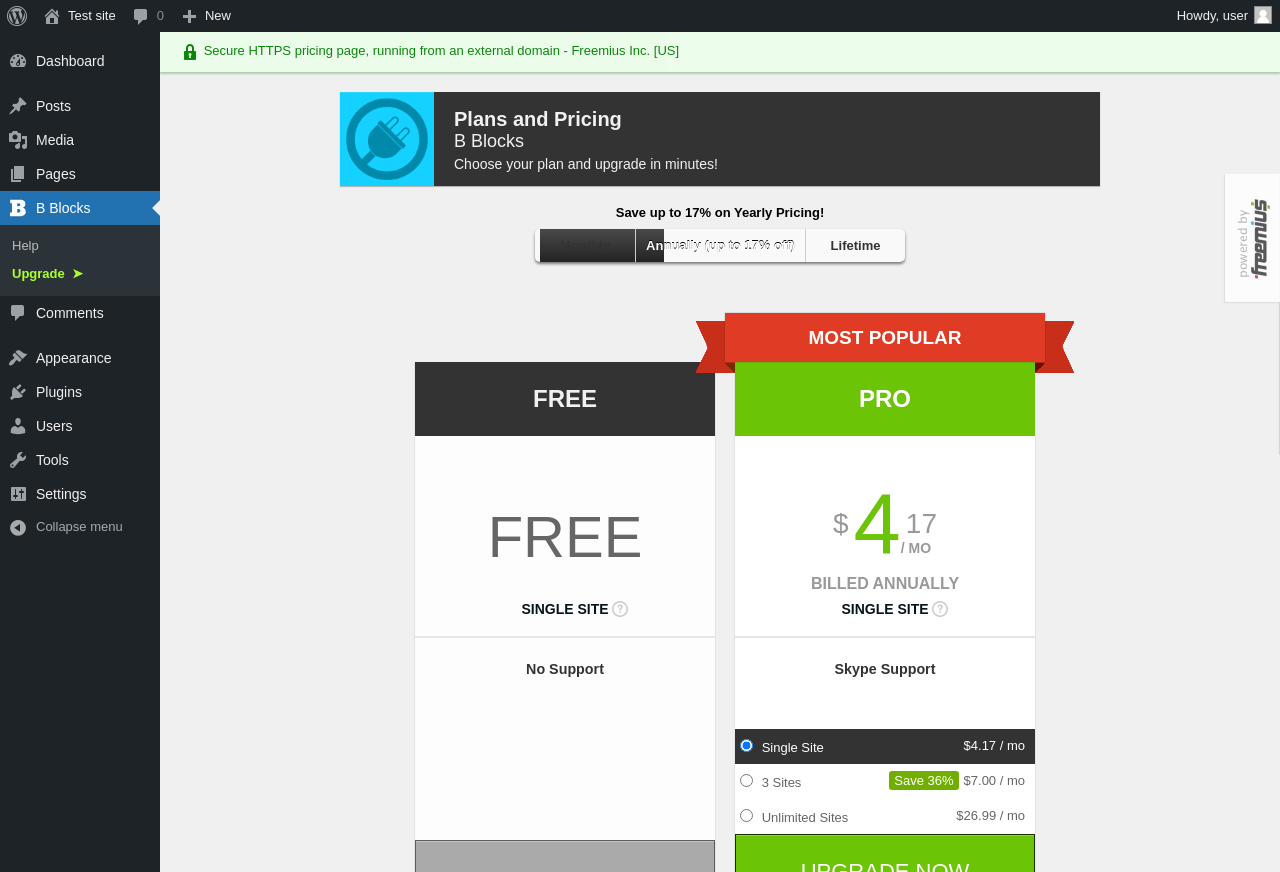
Task: Click the $4.17 / mo price
Action: pyautogui.click(x=994, y=746)
